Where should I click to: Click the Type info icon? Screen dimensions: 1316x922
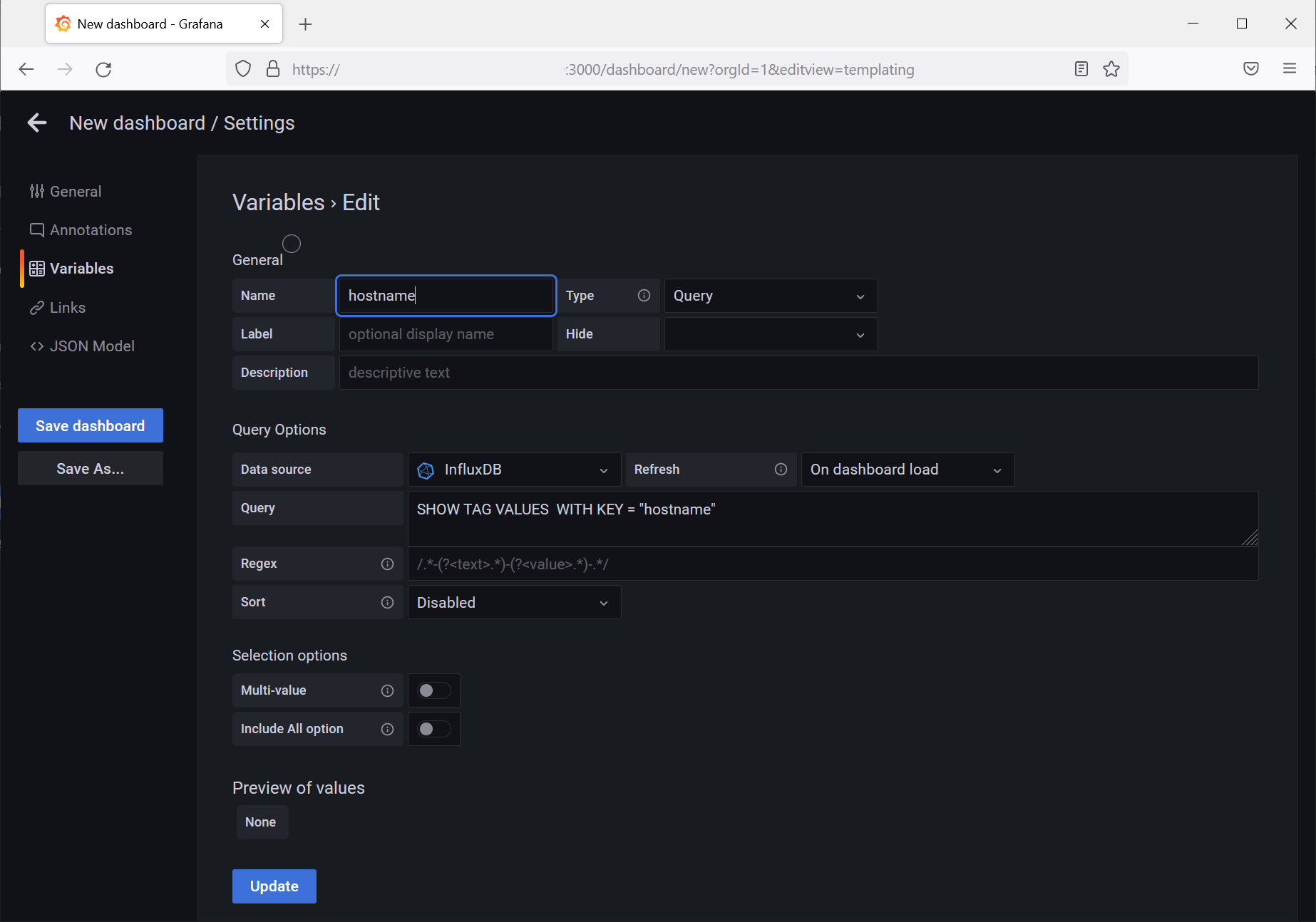644,295
